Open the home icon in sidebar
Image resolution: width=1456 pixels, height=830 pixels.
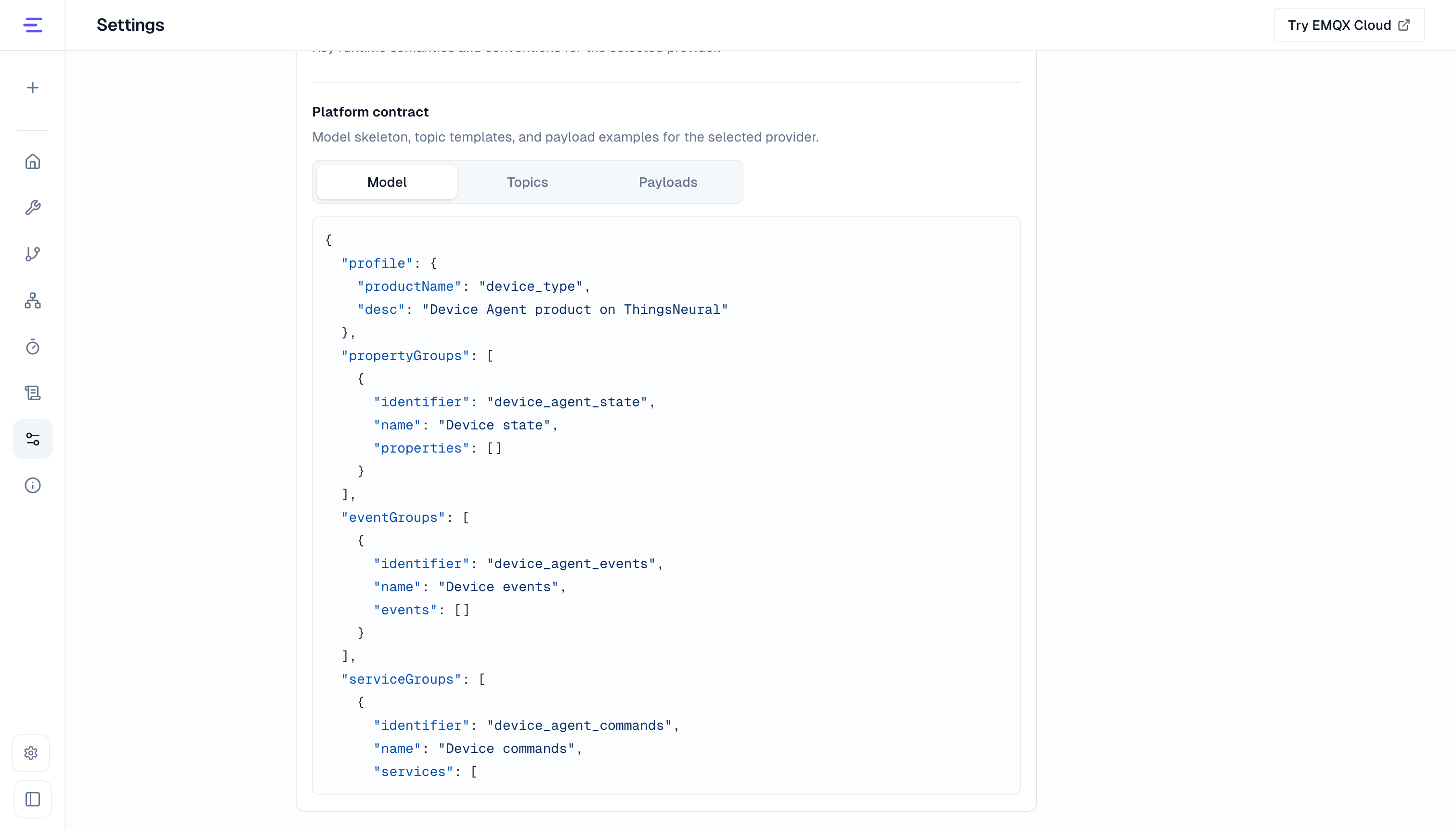[x=32, y=161]
